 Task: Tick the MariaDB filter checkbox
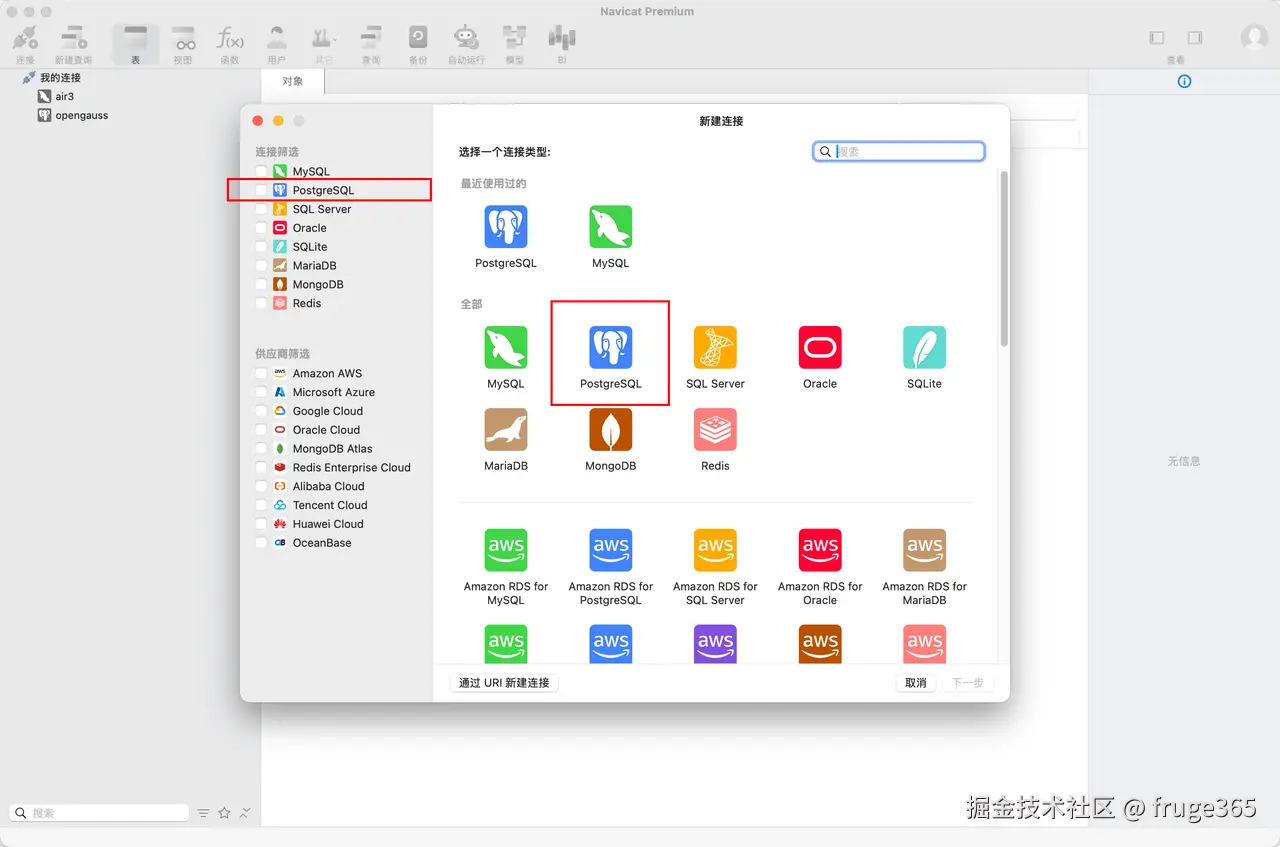point(262,266)
